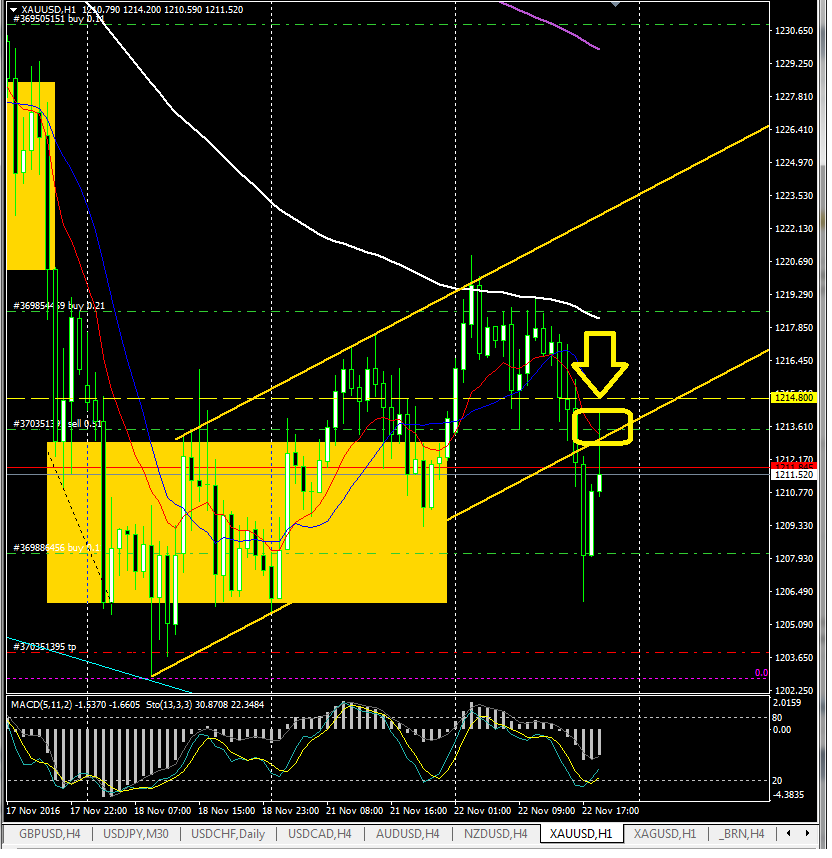Viewport: 832px width, 858px height.
Task: Click the XAUUSD,H1 OHLC title text
Action: point(132,9)
